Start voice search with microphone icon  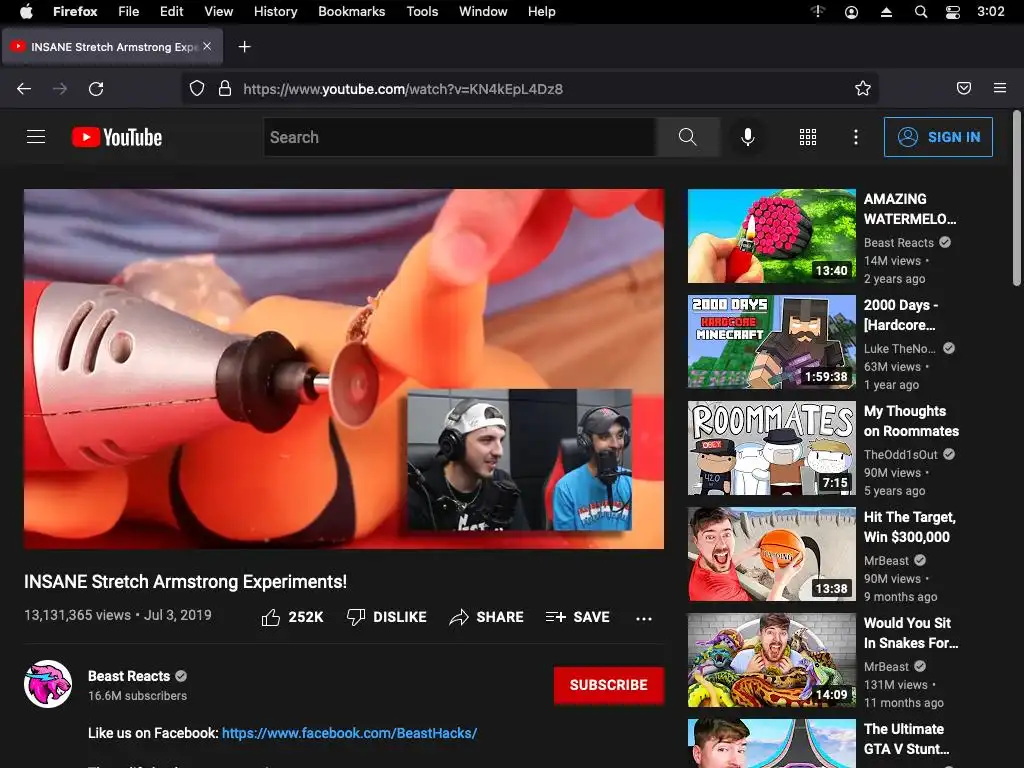748,137
